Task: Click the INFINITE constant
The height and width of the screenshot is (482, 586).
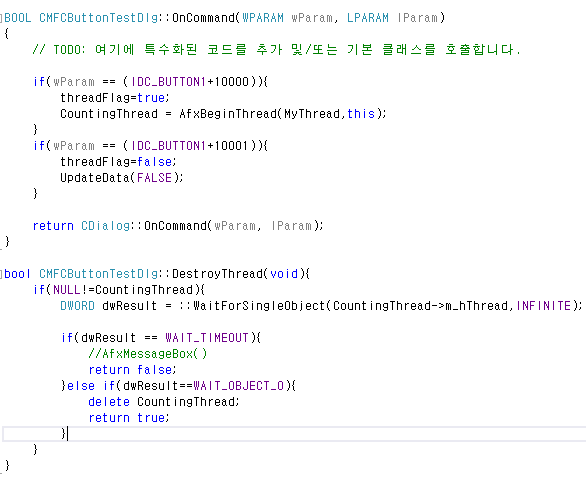Action: coord(543,306)
